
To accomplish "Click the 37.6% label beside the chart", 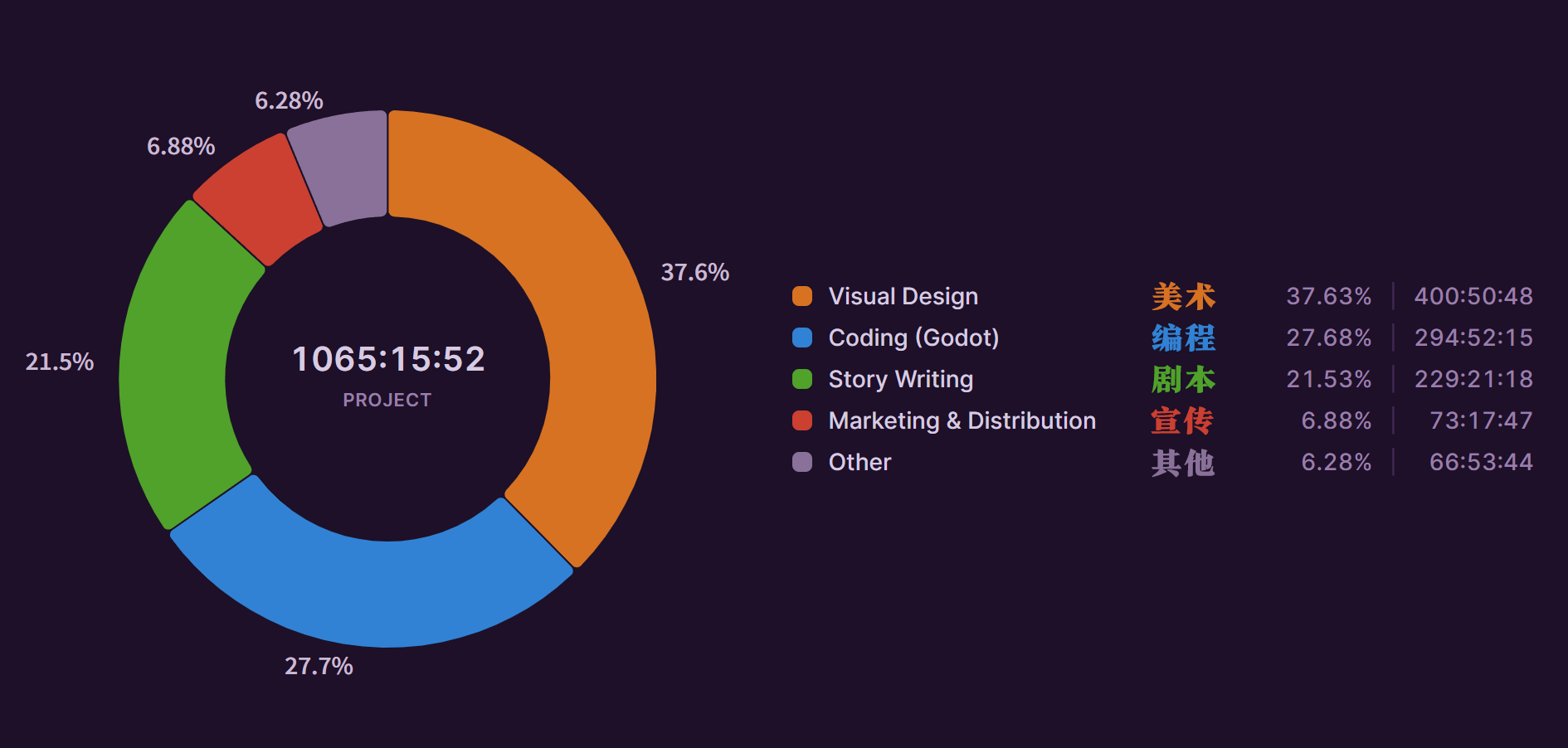I will pos(694,272).
